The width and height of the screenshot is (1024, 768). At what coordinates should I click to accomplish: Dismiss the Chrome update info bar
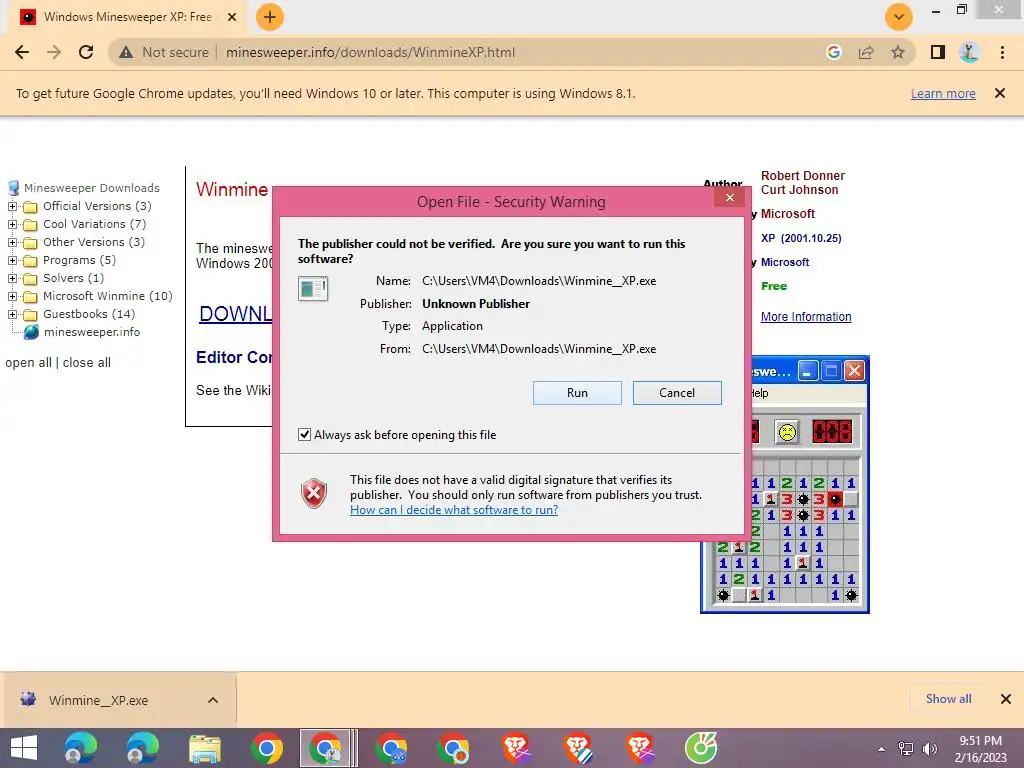(999, 93)
